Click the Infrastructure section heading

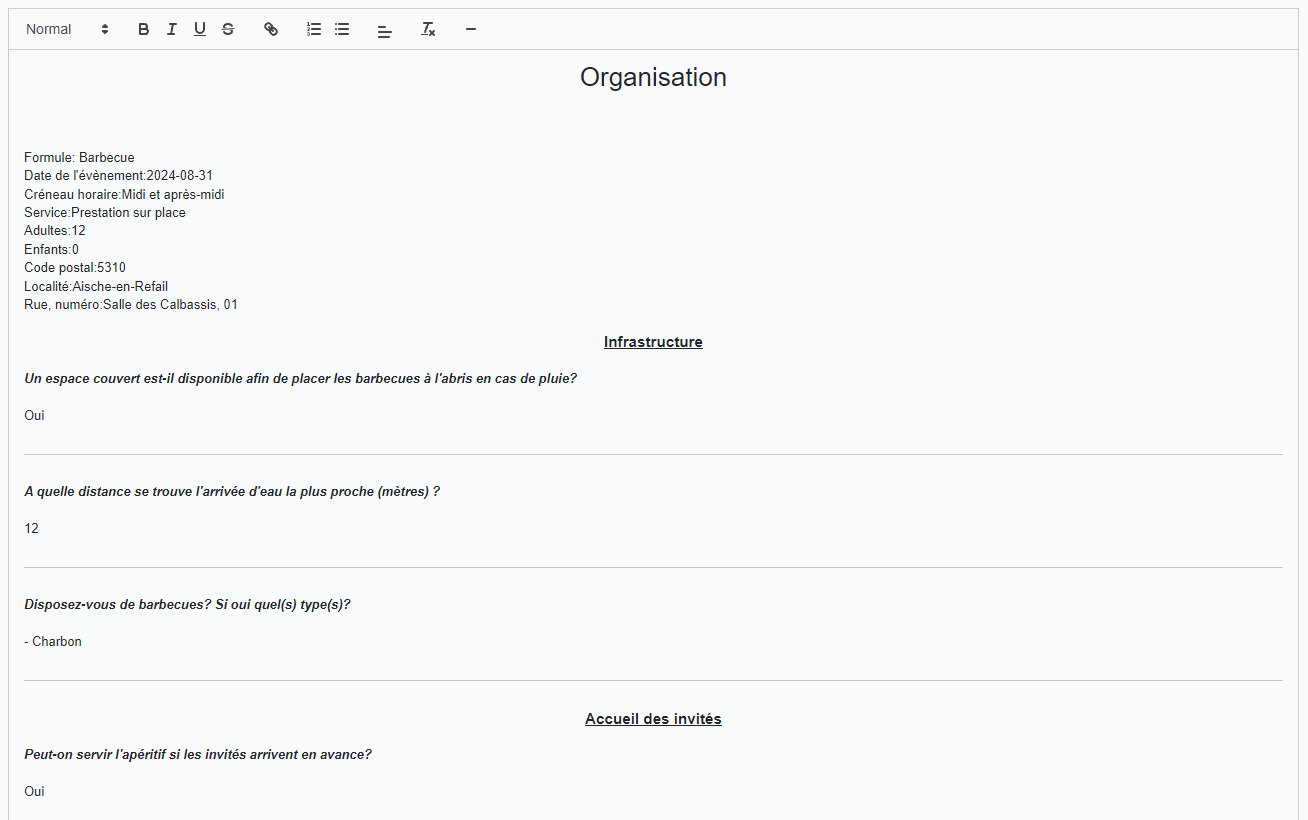click(x=653, y=342)
